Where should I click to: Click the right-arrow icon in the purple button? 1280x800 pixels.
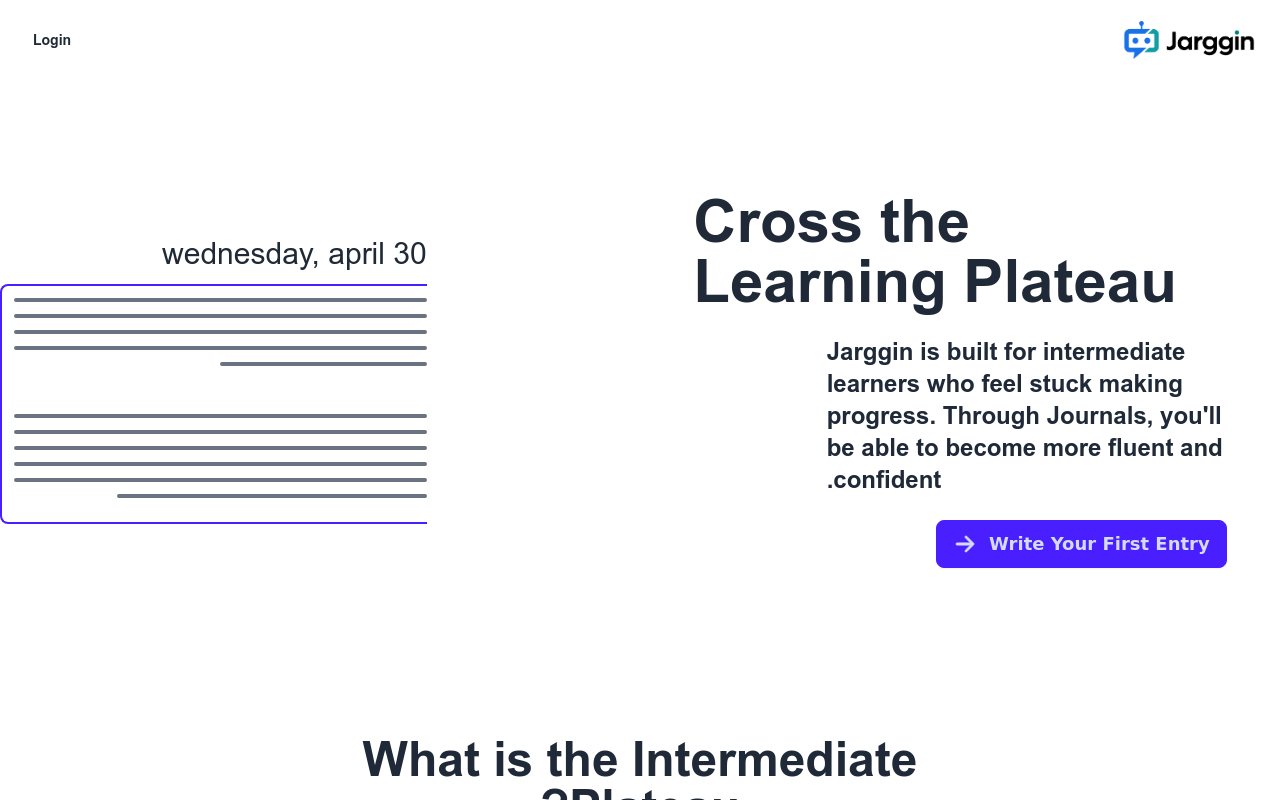tap(965, 544)
